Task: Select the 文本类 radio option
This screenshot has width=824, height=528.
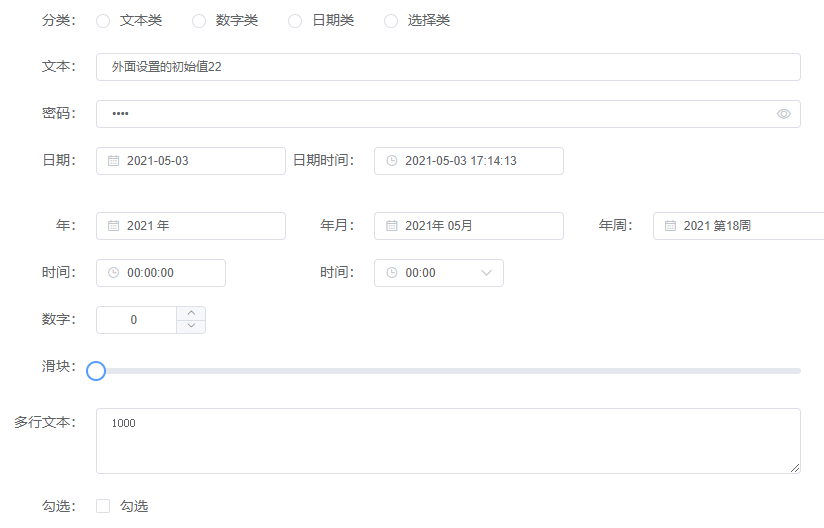Action: (103, 21)
